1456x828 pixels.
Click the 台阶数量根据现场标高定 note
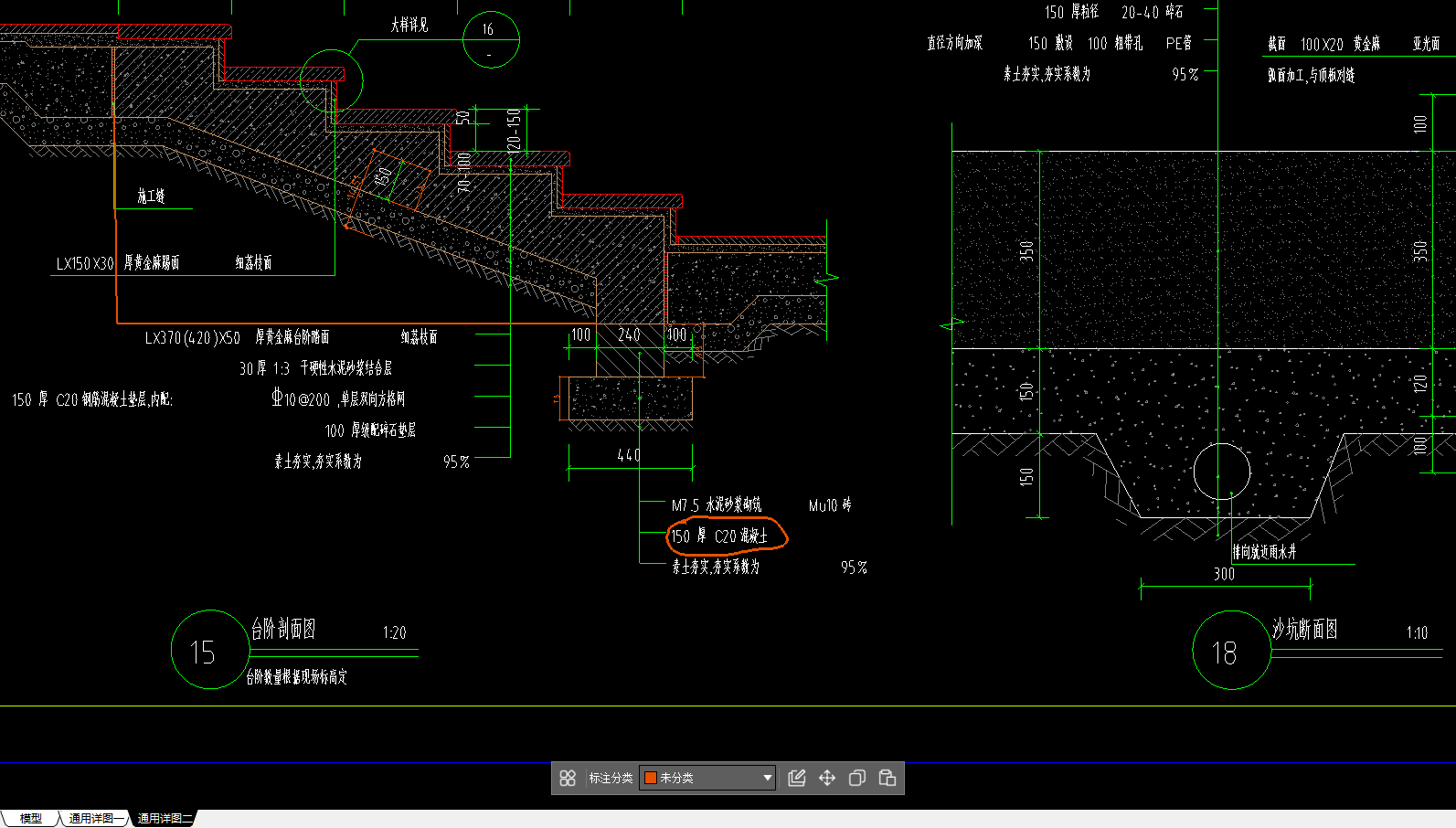[296, 677]
